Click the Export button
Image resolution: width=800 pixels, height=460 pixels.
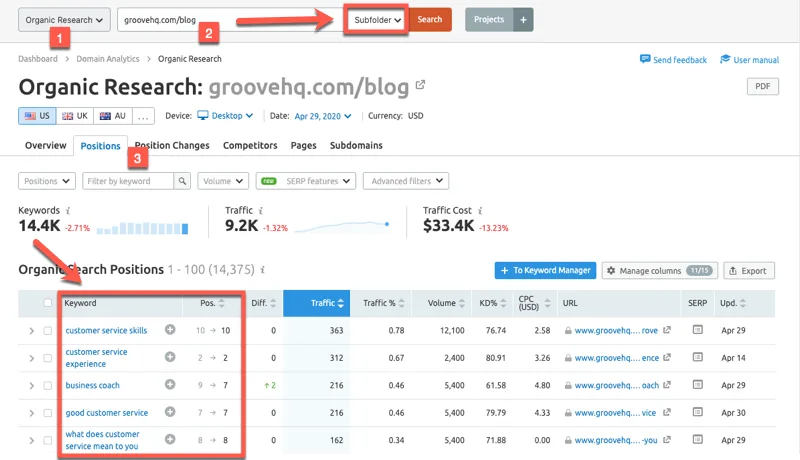(x=749, y=270)
